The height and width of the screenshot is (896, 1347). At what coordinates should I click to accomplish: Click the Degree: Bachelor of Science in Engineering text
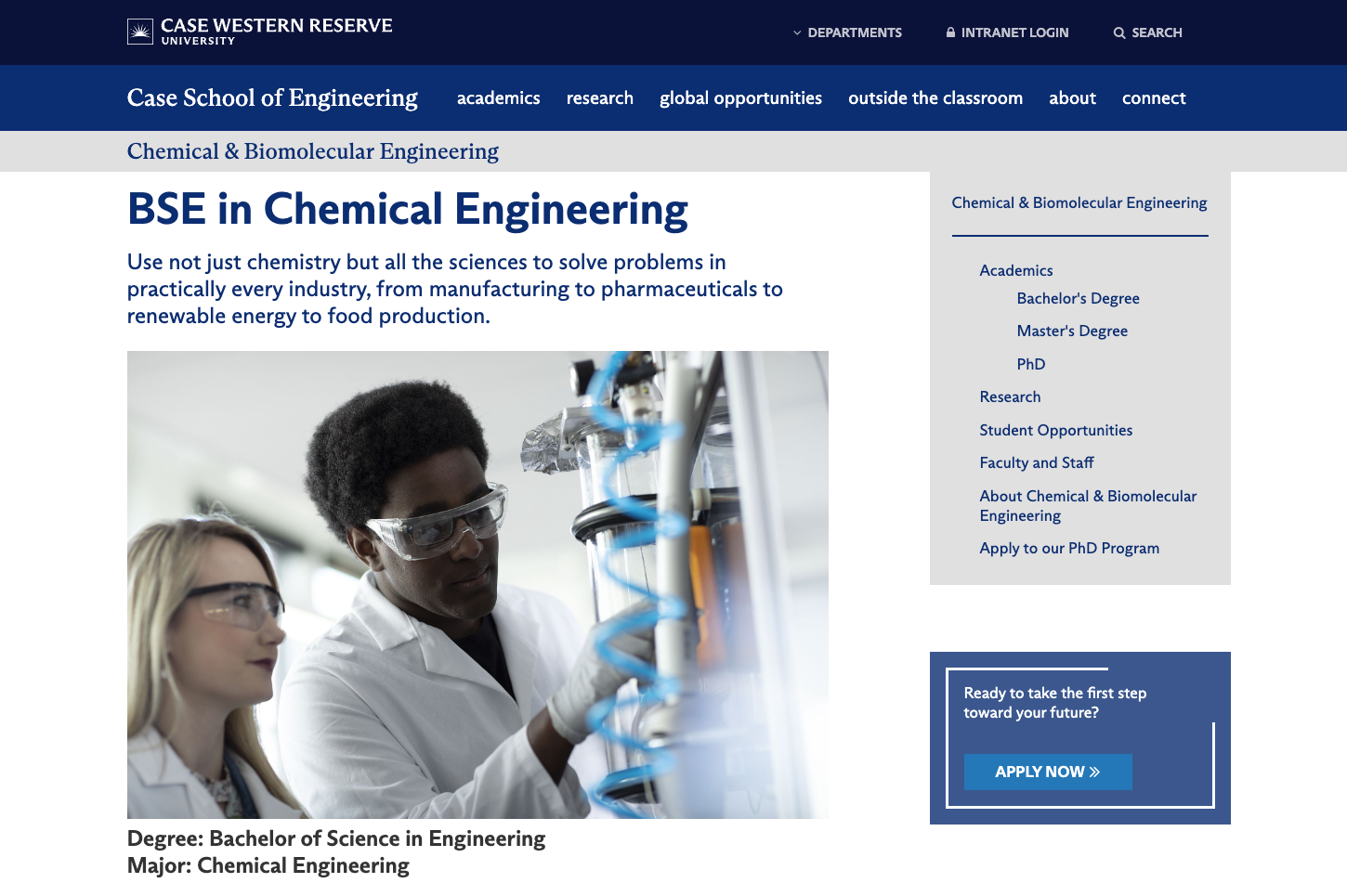(336, 838)
